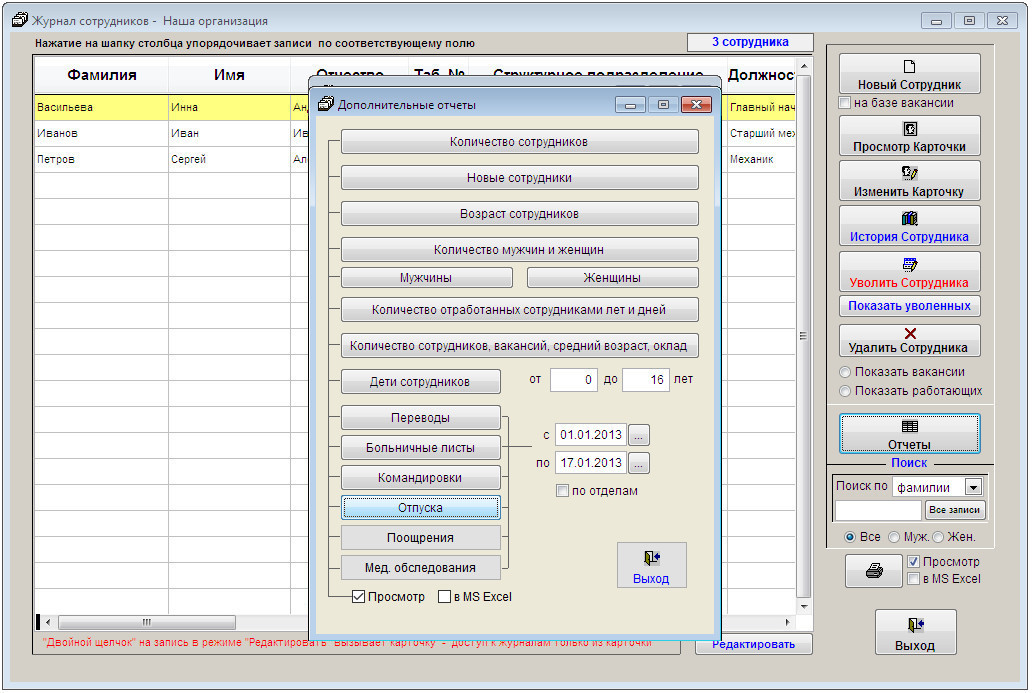This screenshot has width=1032, height=693.
Task: Expand the "Поиск по" фамилии dropdown
Action: [973, 487]
